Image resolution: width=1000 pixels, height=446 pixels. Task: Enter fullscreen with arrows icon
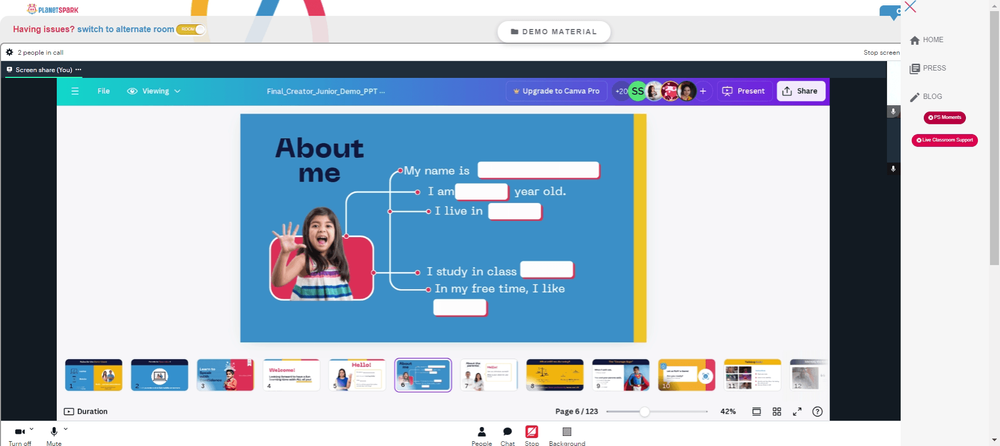pyautogui.click(x=797, y=412)
